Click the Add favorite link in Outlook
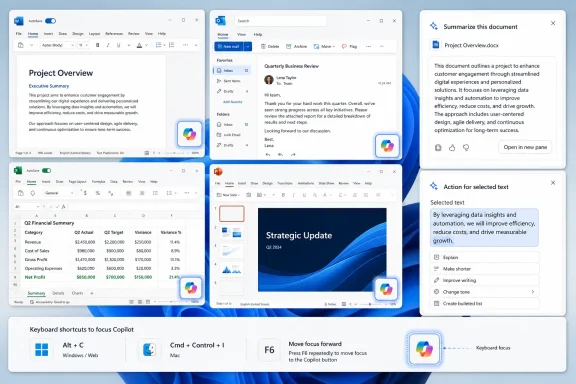This screenshot has height=384, width=576. 233,102
